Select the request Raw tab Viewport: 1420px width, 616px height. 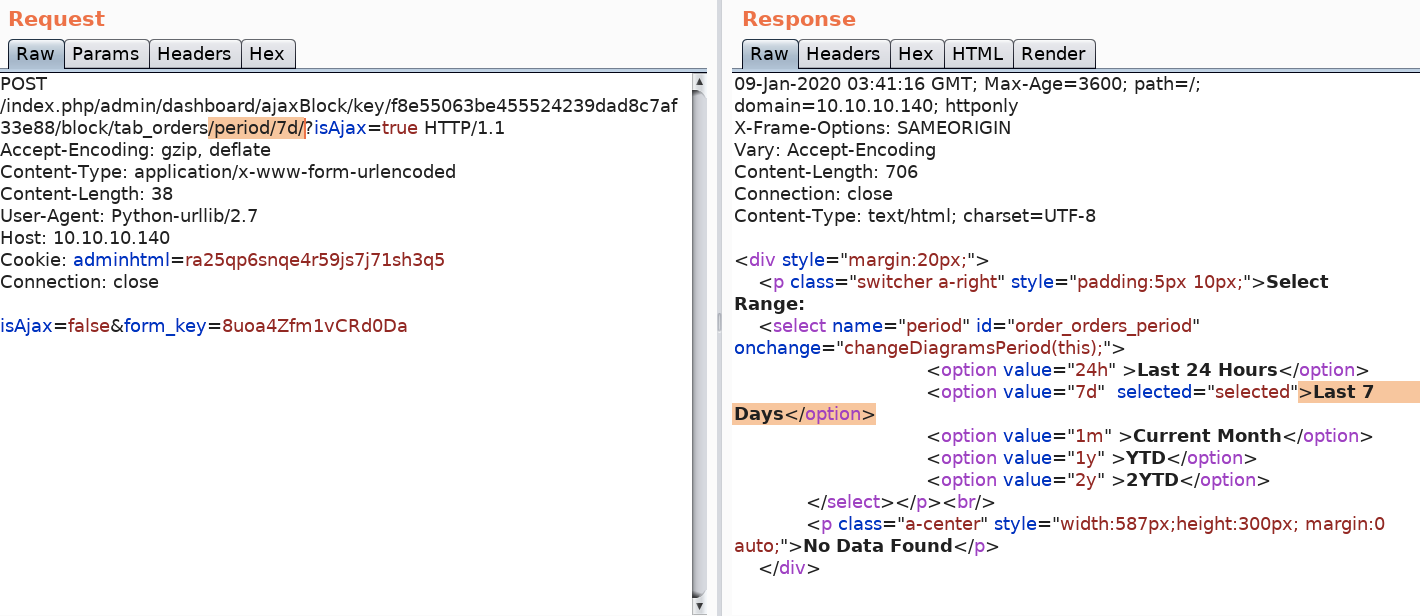tap(36, 54)
